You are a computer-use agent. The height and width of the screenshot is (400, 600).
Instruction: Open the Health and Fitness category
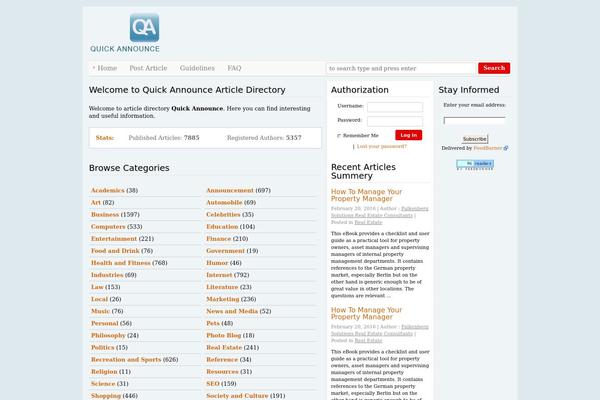[121, 263]
